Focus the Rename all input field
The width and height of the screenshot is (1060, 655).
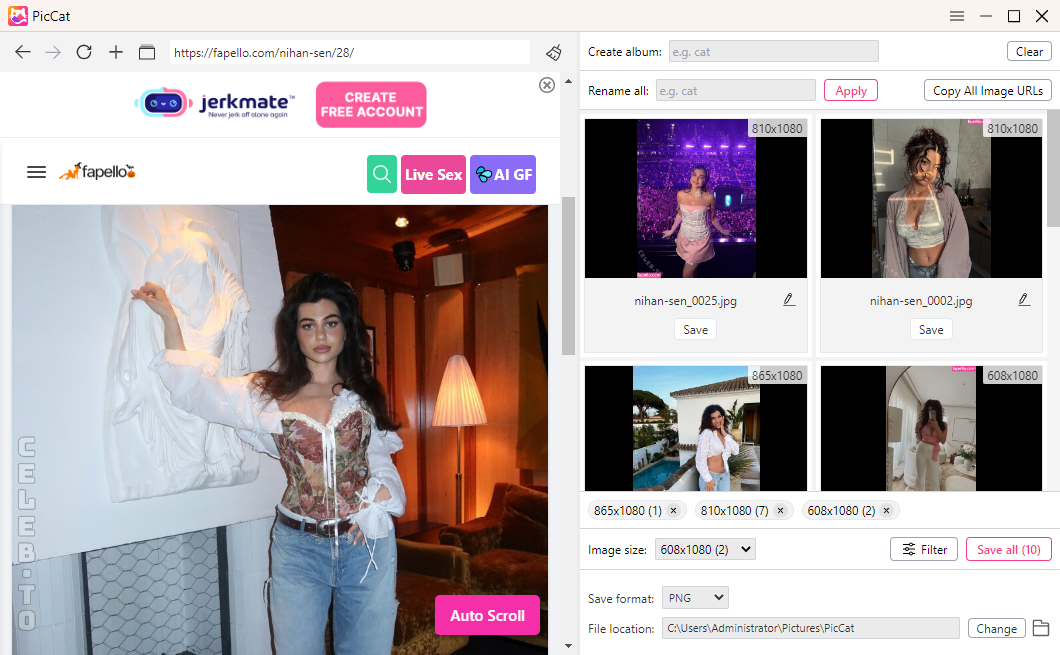point(736,91)
